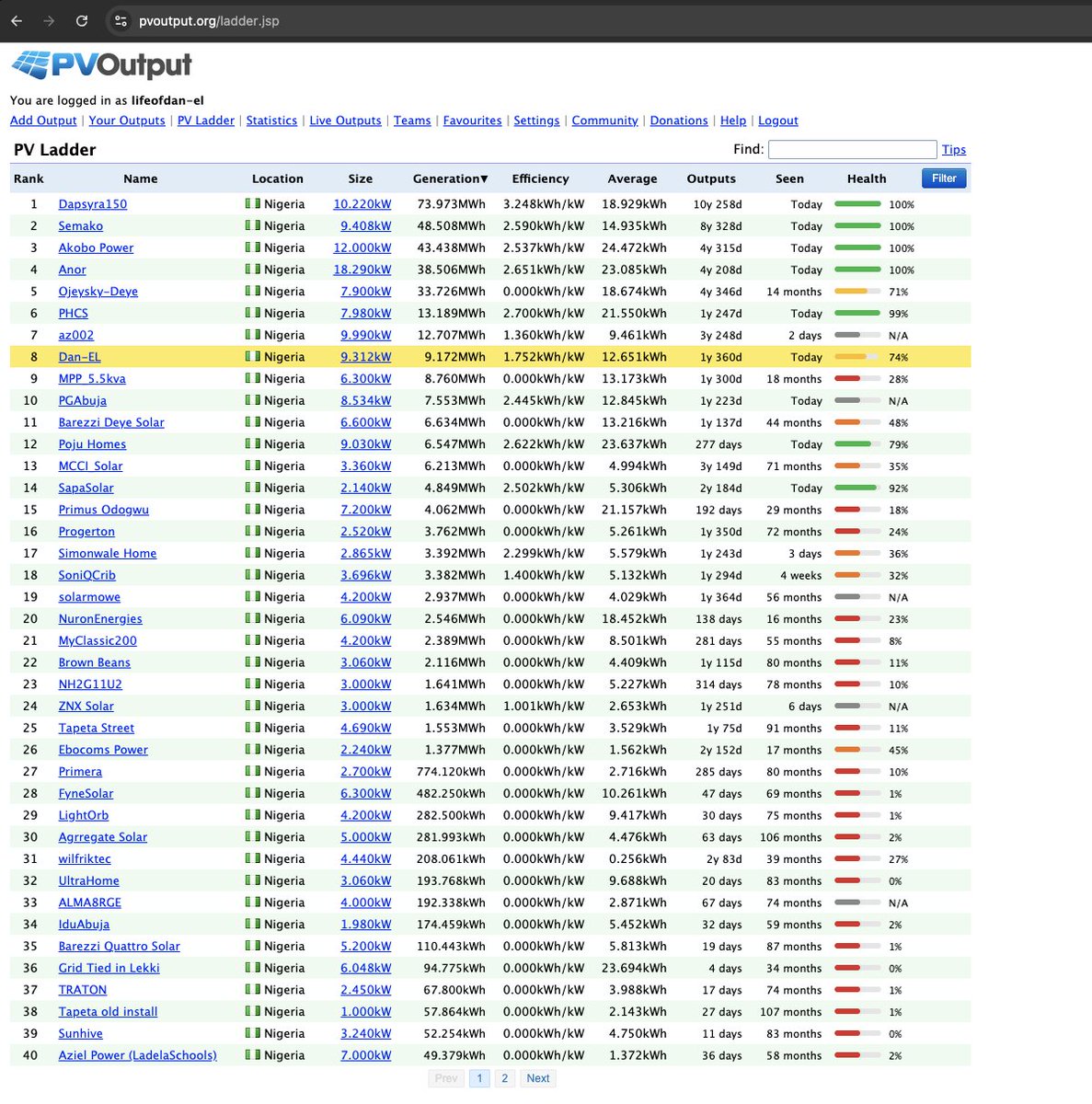Click the blue Filter button
Viewport: 1092px width, 1104px height.
click(x=944, y=178)
